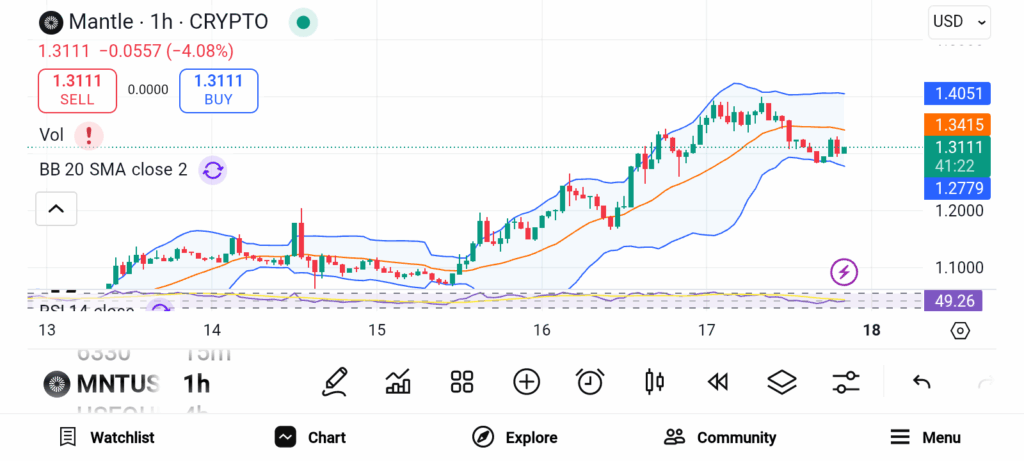The image size is (1024, 461).
Task: Click the plus circle add icon
Action: (x=526, y=382)
